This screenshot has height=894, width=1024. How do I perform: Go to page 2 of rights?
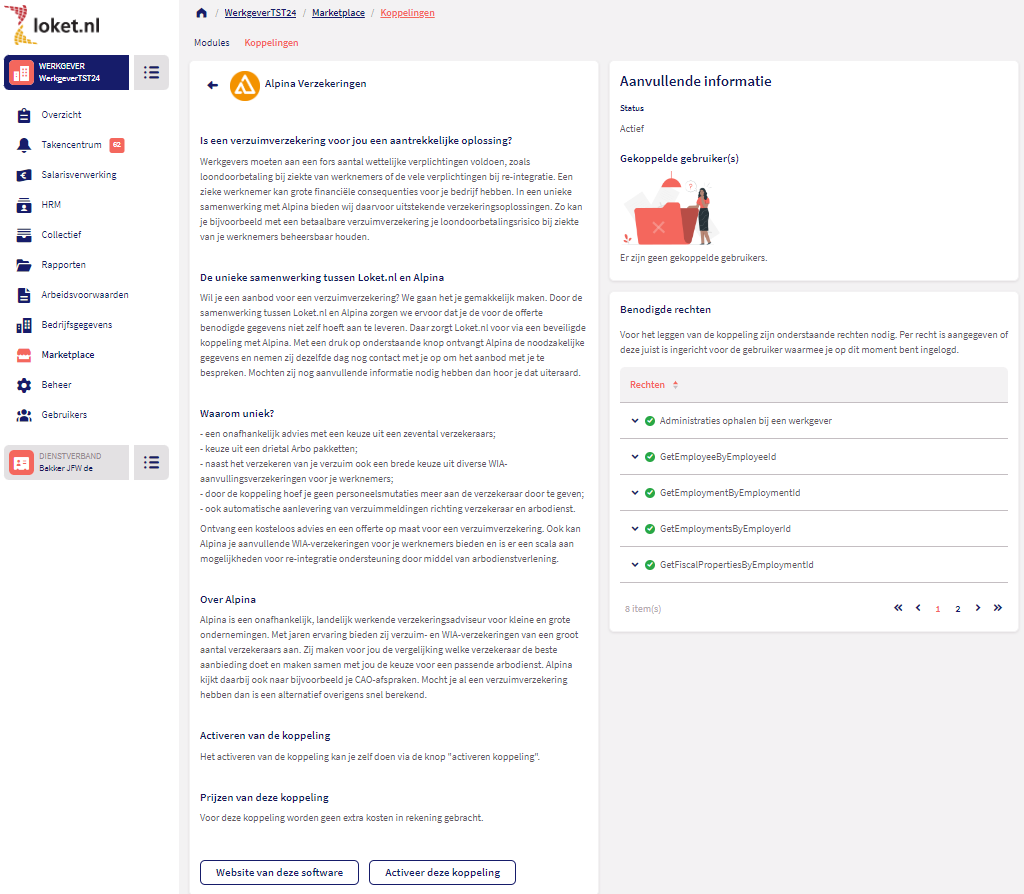(x=957, y=608)
